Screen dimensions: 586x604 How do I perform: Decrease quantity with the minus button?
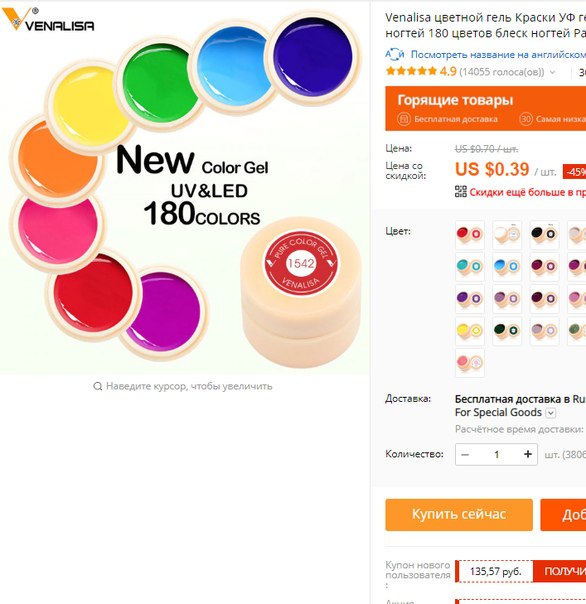(x=465, y=455)
